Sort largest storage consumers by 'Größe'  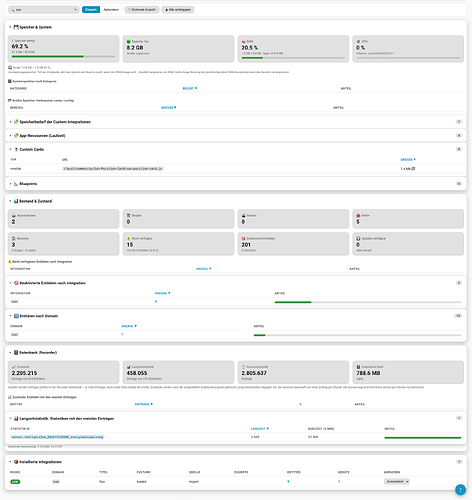[x=169, y=108]
